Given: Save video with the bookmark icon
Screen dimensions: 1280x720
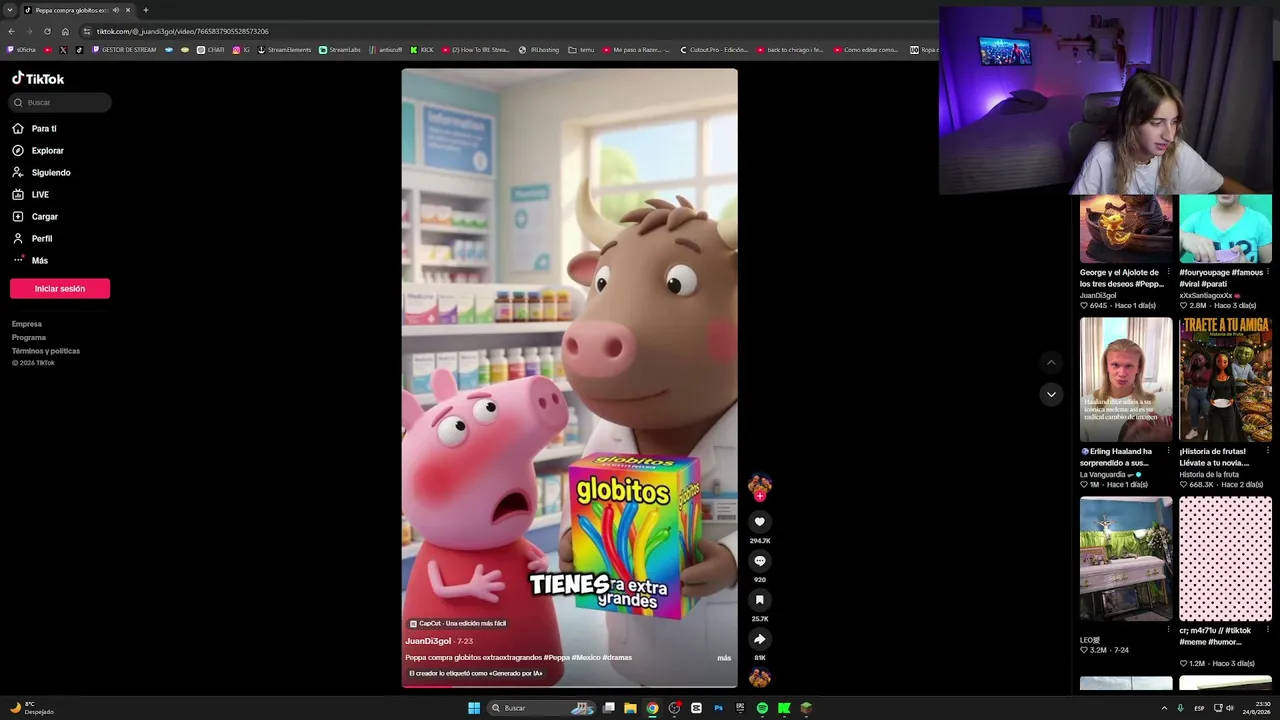Looking at the screenshot, I should pyautogui.click(x=759, y=600).
